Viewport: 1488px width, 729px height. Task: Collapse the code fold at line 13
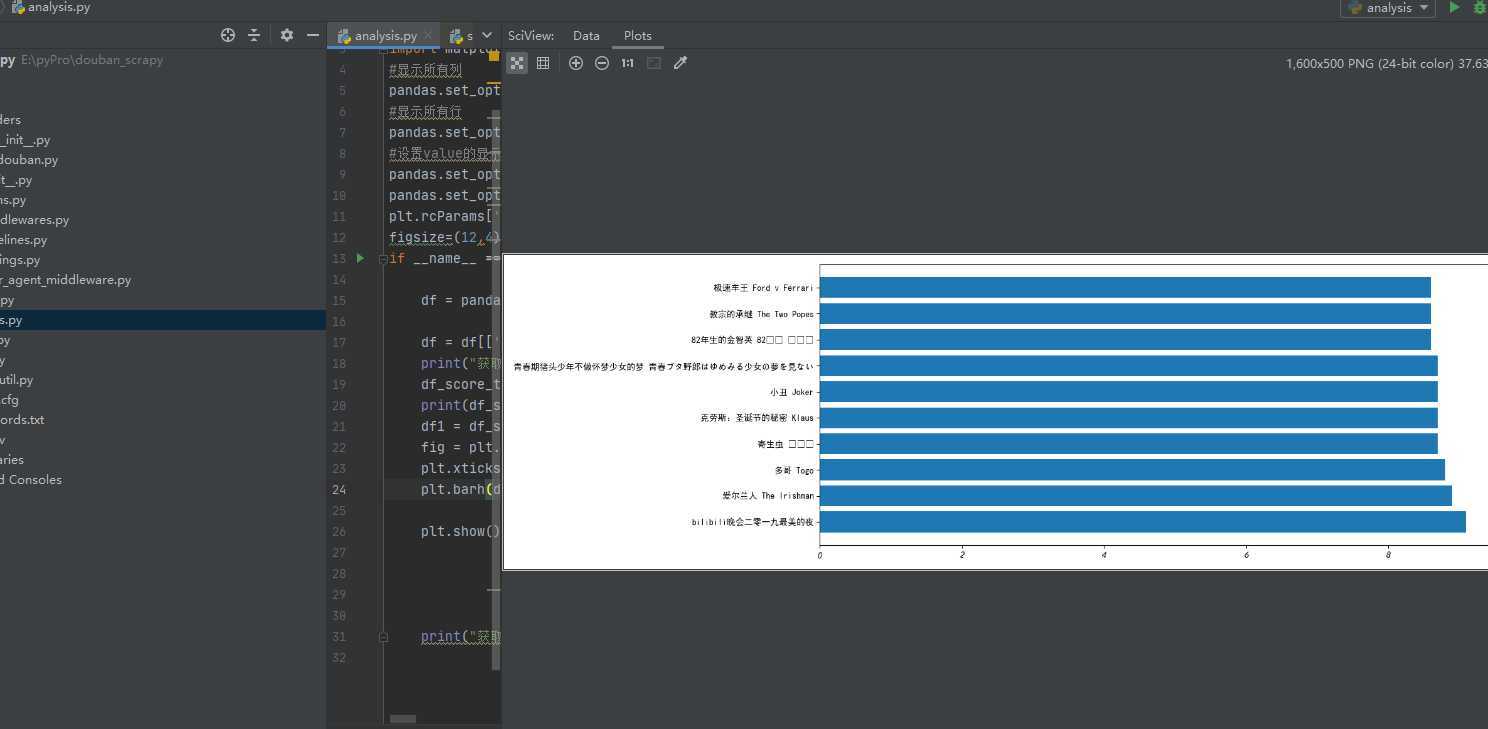tap(383, 258)
